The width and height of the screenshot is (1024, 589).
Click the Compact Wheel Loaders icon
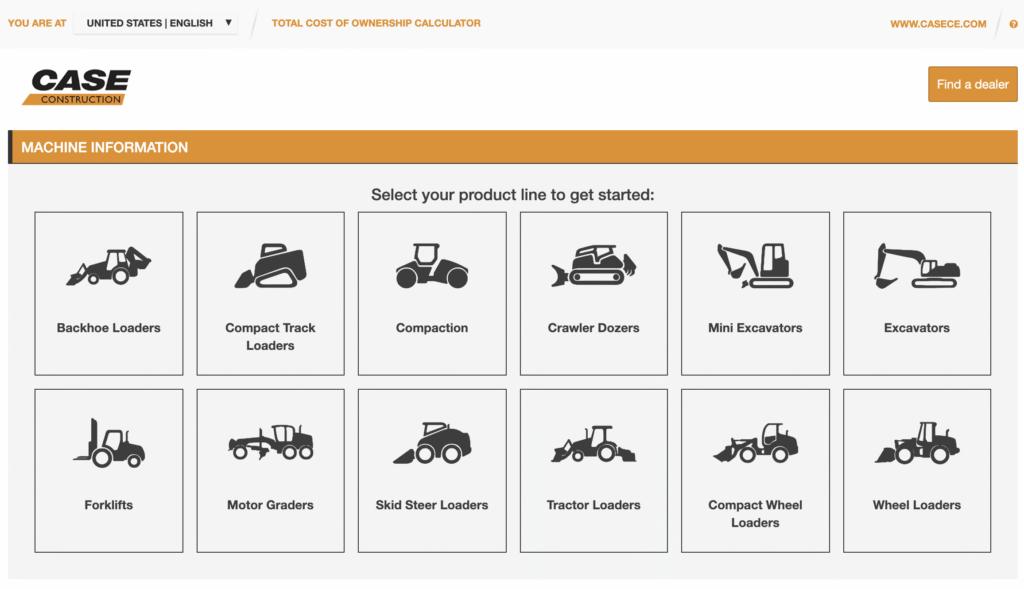tap(755, 443)
